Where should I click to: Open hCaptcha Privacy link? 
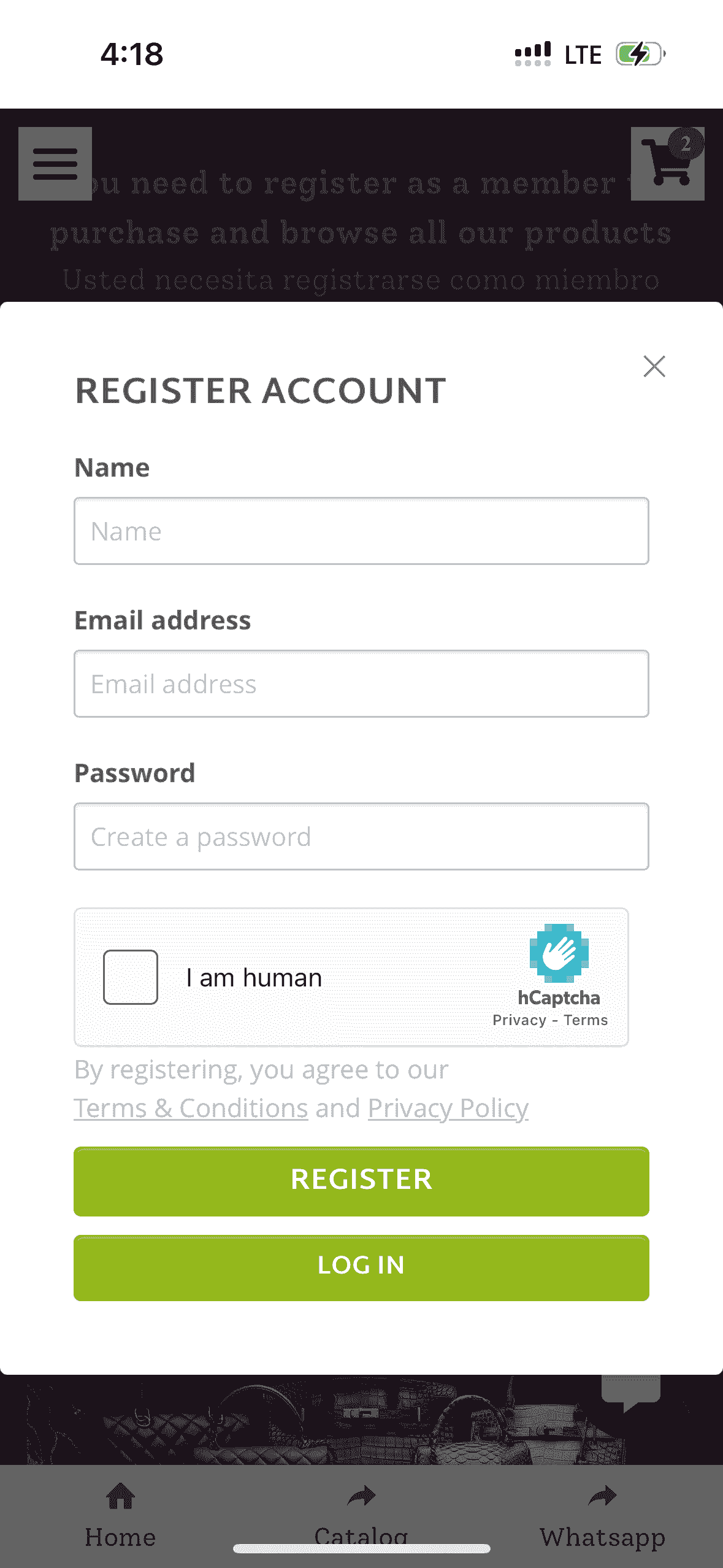click(519, 1020)
